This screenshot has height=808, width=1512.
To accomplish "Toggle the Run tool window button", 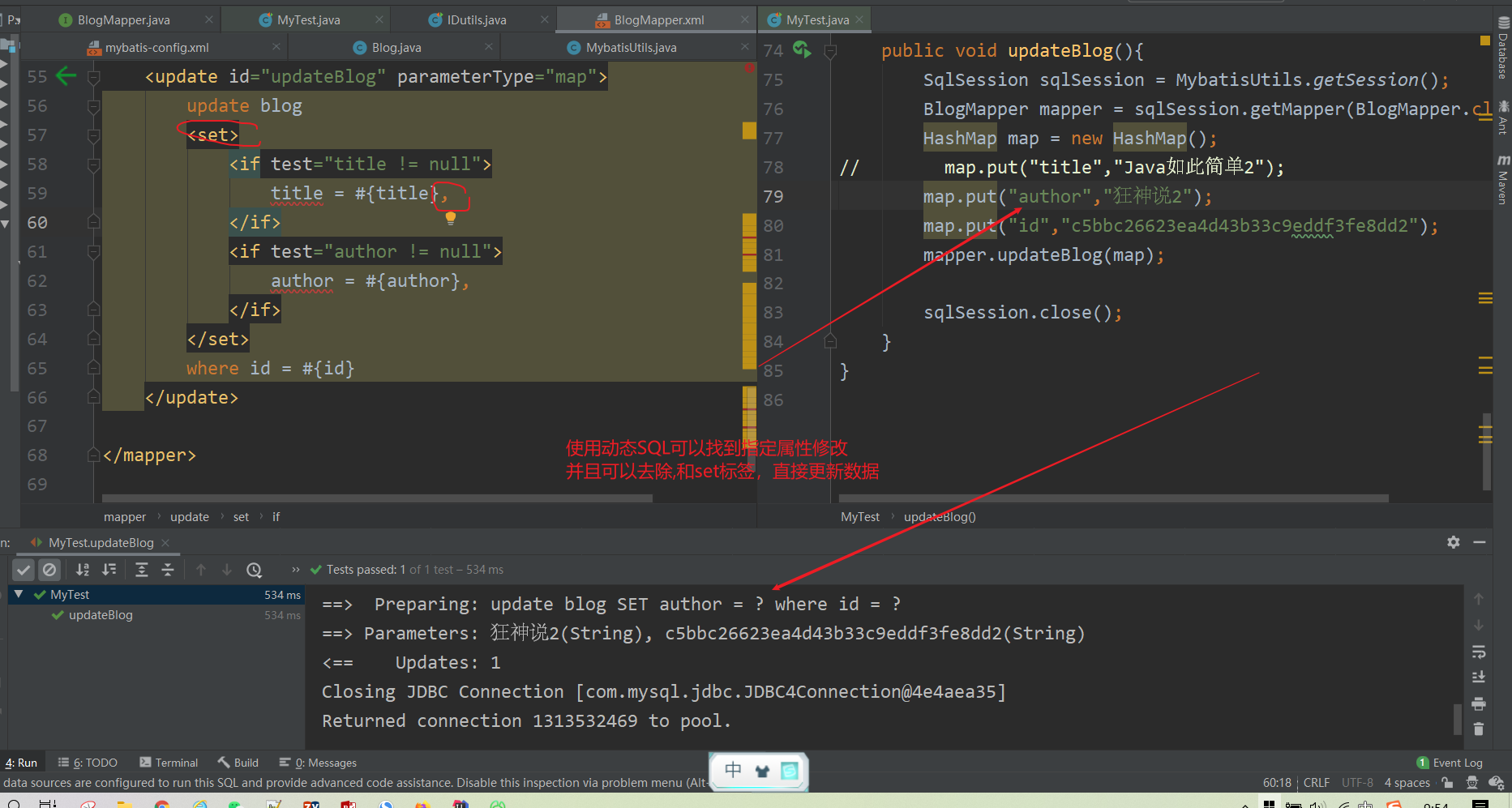I will tap(21, 763).
